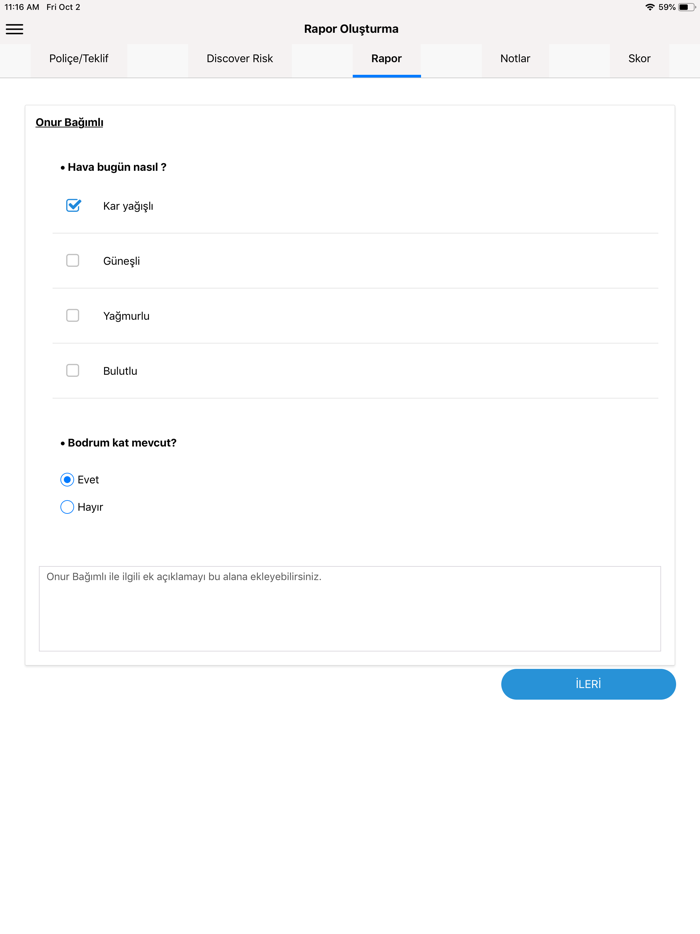Click the battery indicator in the status bar
The image size is (700, 934).
(x=688, y=6)
